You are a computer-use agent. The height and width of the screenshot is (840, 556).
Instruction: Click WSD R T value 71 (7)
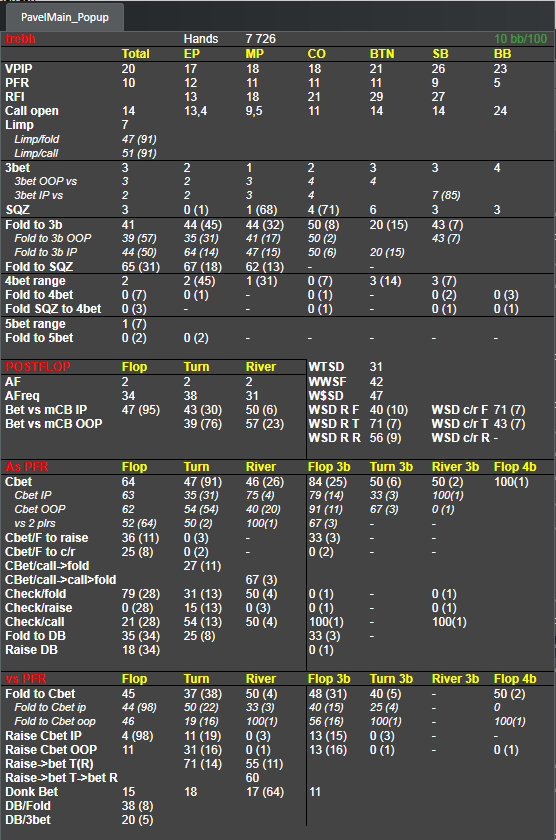pos(385,424)
